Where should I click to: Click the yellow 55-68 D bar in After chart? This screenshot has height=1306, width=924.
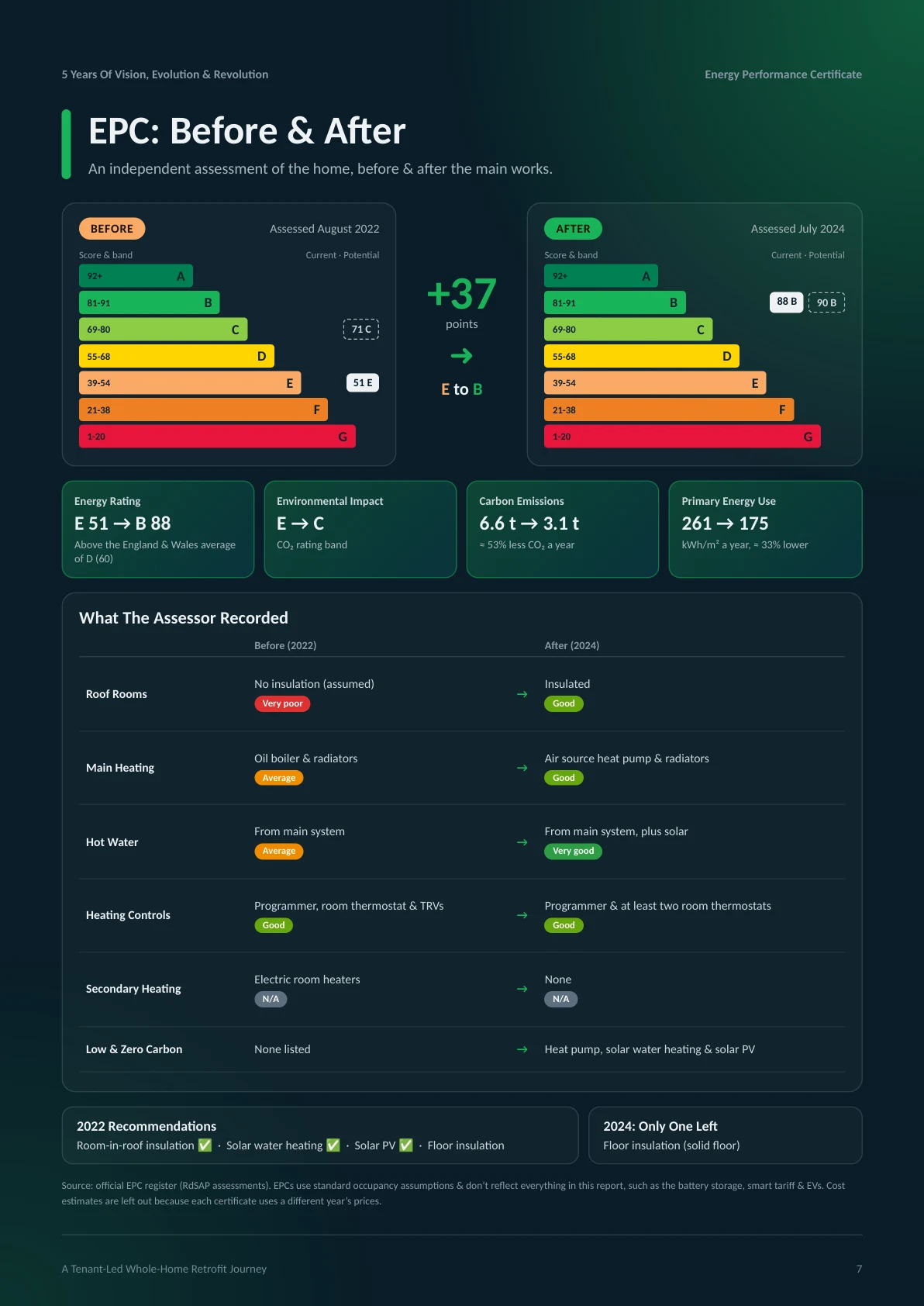click(642, 356)
